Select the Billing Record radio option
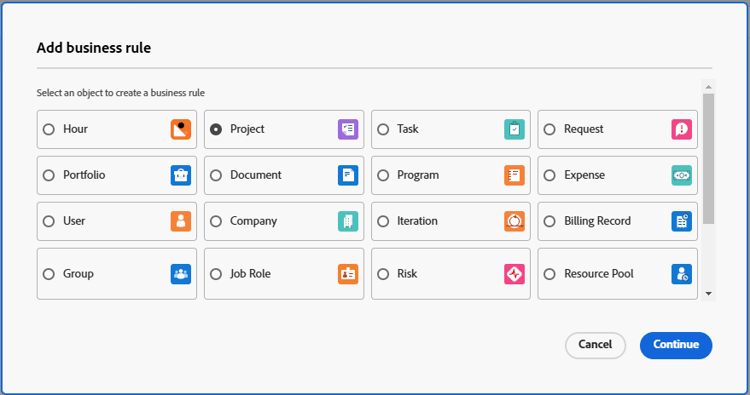The height and width of the screenshot is (395, 750). coord(550,221)
